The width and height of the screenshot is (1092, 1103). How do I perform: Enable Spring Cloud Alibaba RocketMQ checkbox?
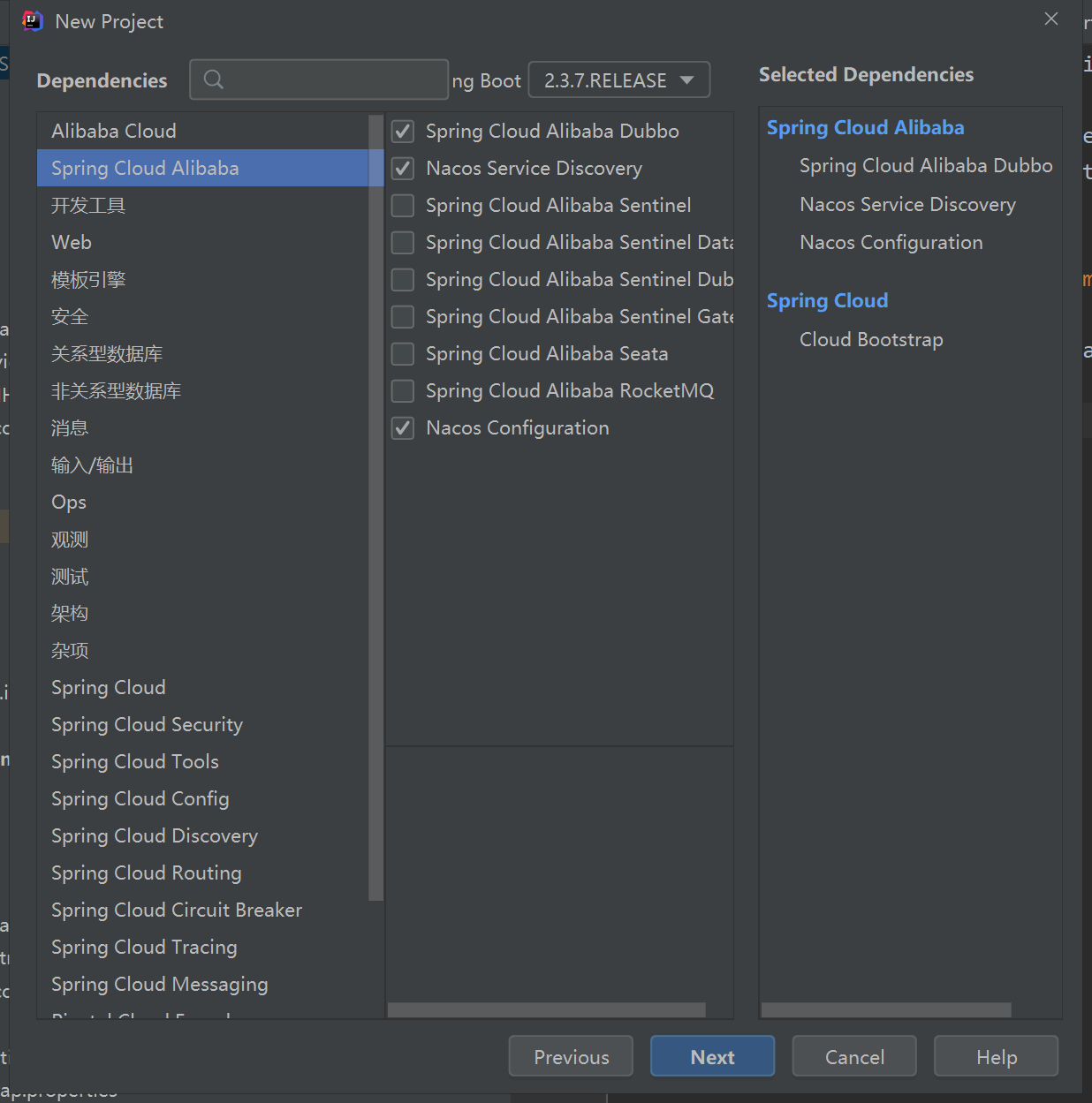pos(403,391)
